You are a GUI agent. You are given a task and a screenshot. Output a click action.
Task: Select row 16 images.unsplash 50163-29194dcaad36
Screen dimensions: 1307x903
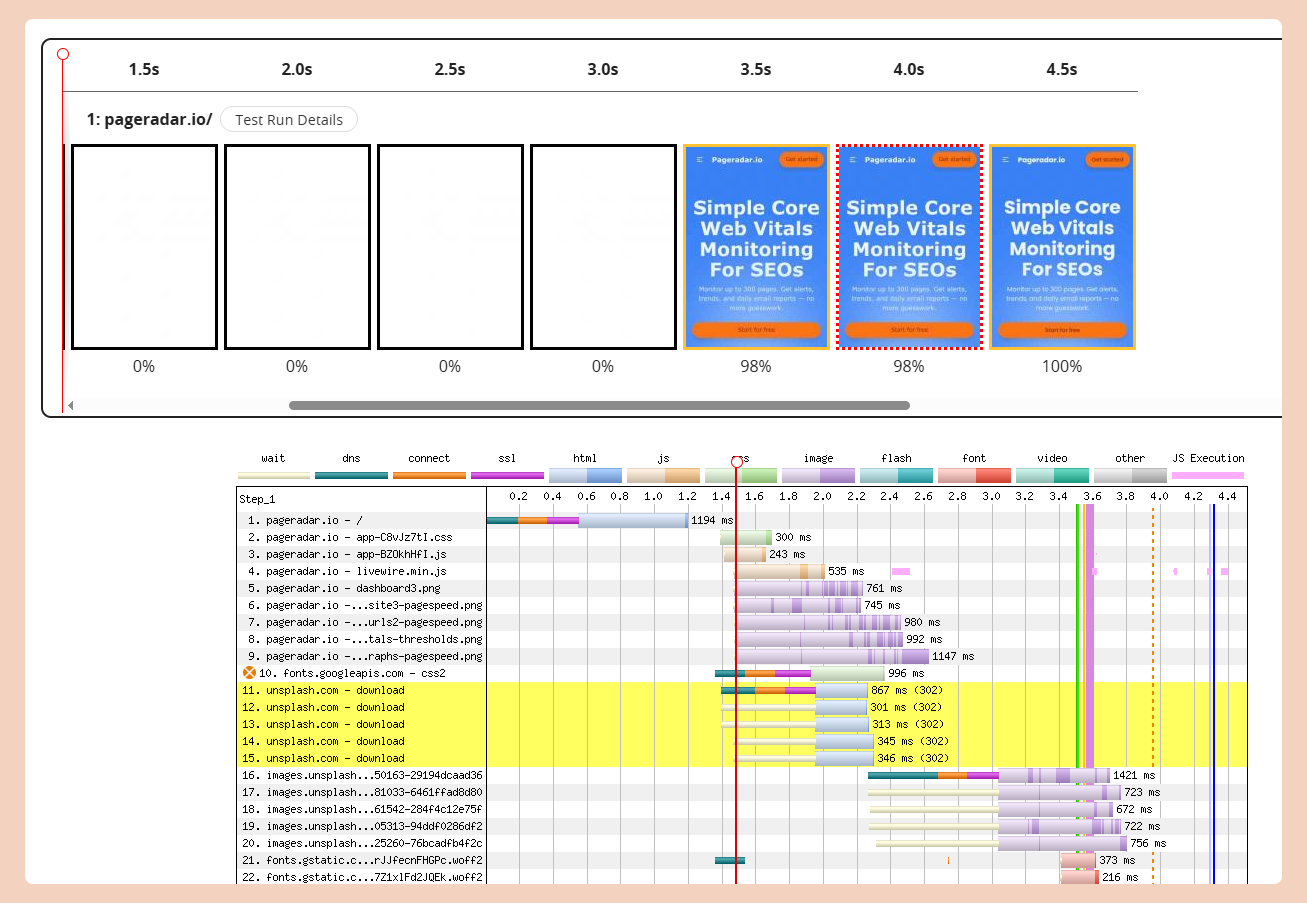click(742, 776)
